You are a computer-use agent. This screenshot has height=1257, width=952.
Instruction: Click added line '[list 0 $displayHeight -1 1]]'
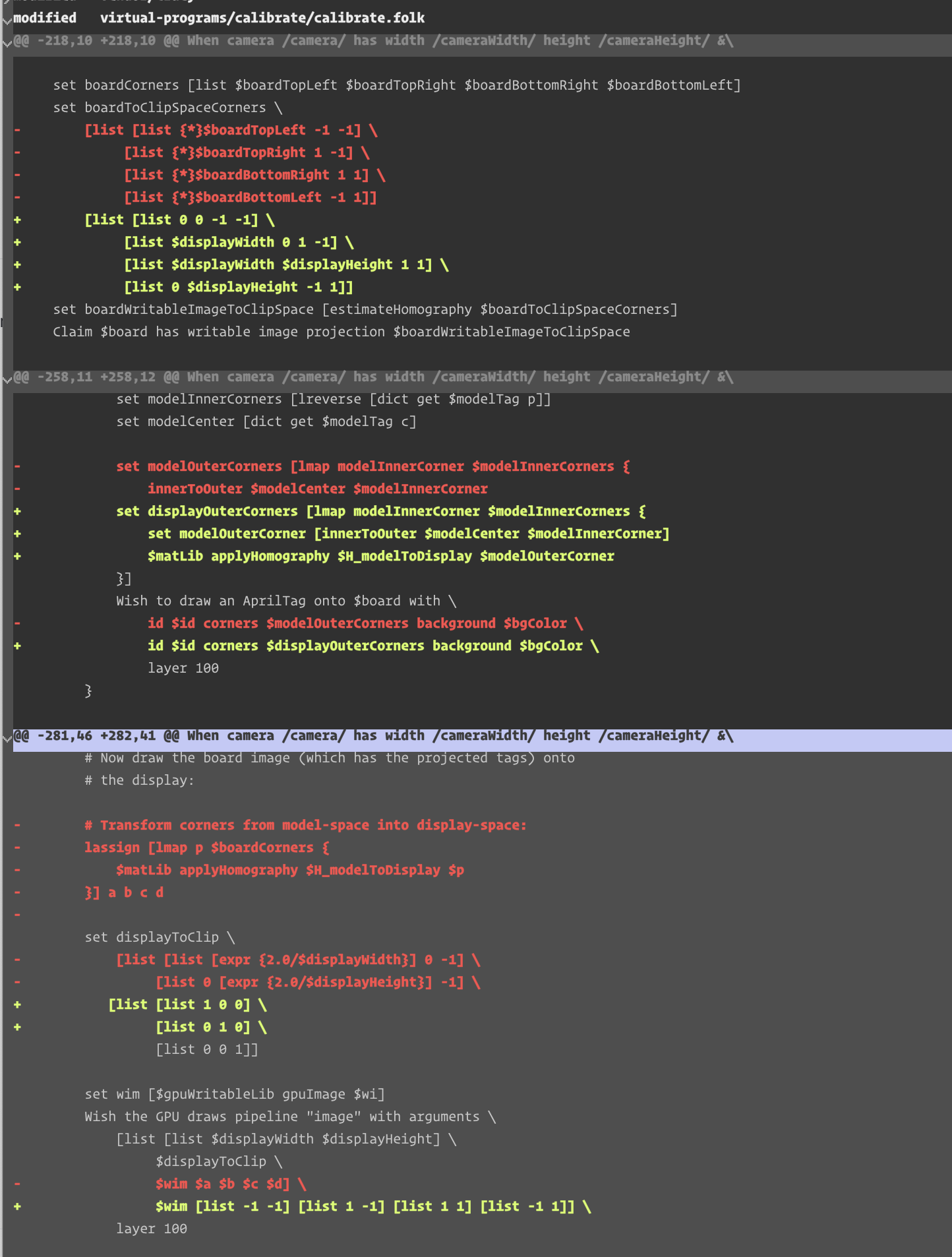pos(239,288)
